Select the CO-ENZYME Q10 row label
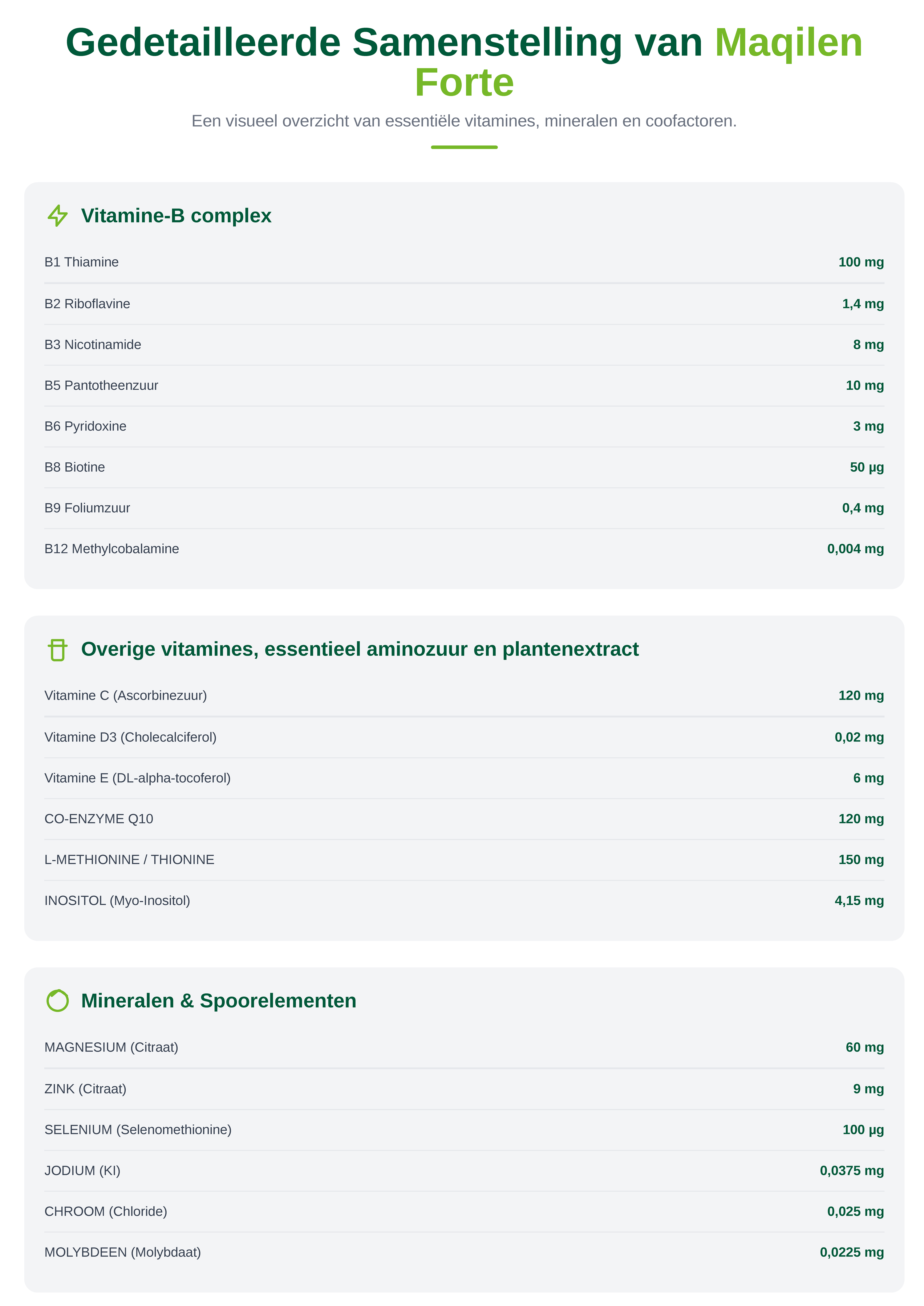This screenshot has height=1306, width=924. click(x=99, y=819)
